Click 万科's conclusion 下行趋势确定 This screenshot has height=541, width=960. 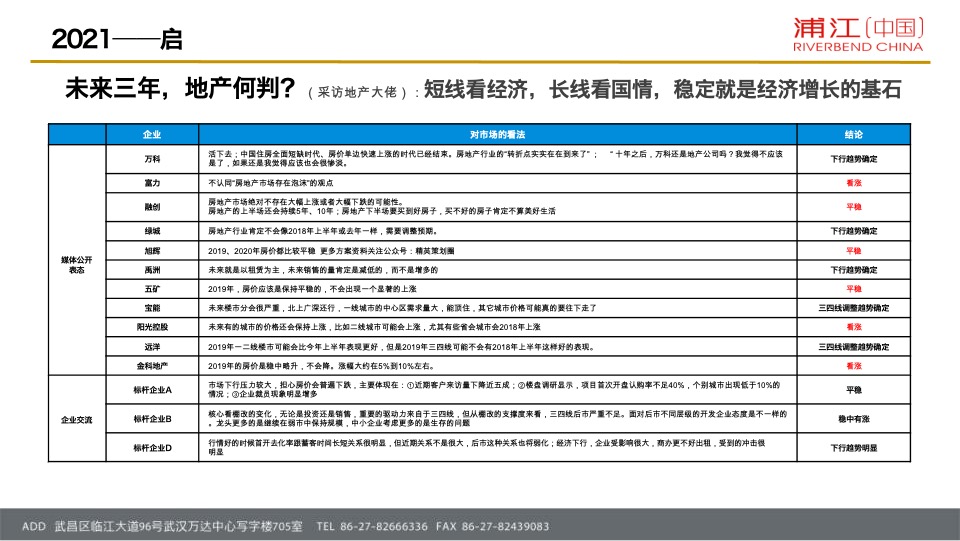pos(853,159)
